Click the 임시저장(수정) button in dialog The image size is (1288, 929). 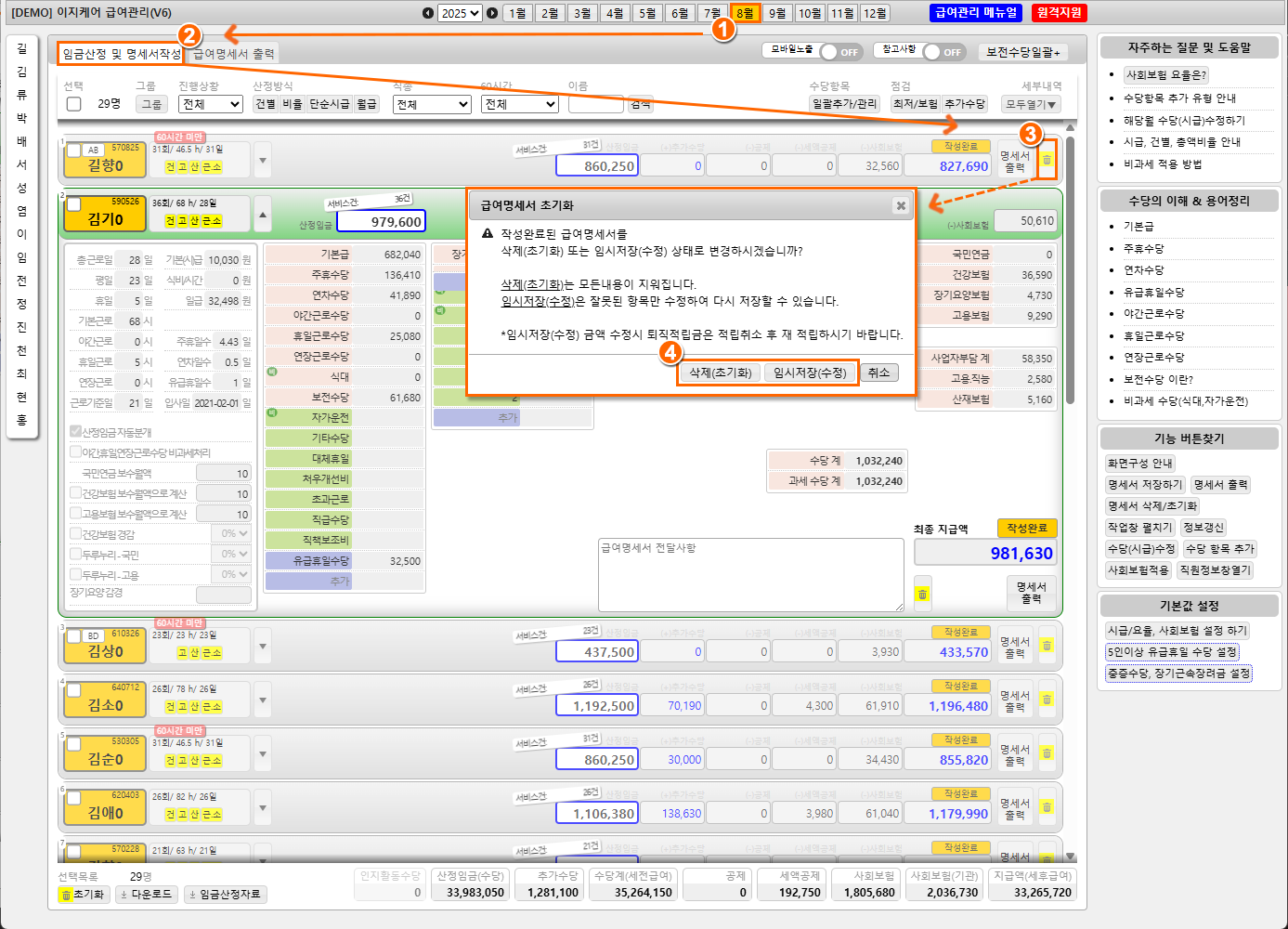(810, 373)
